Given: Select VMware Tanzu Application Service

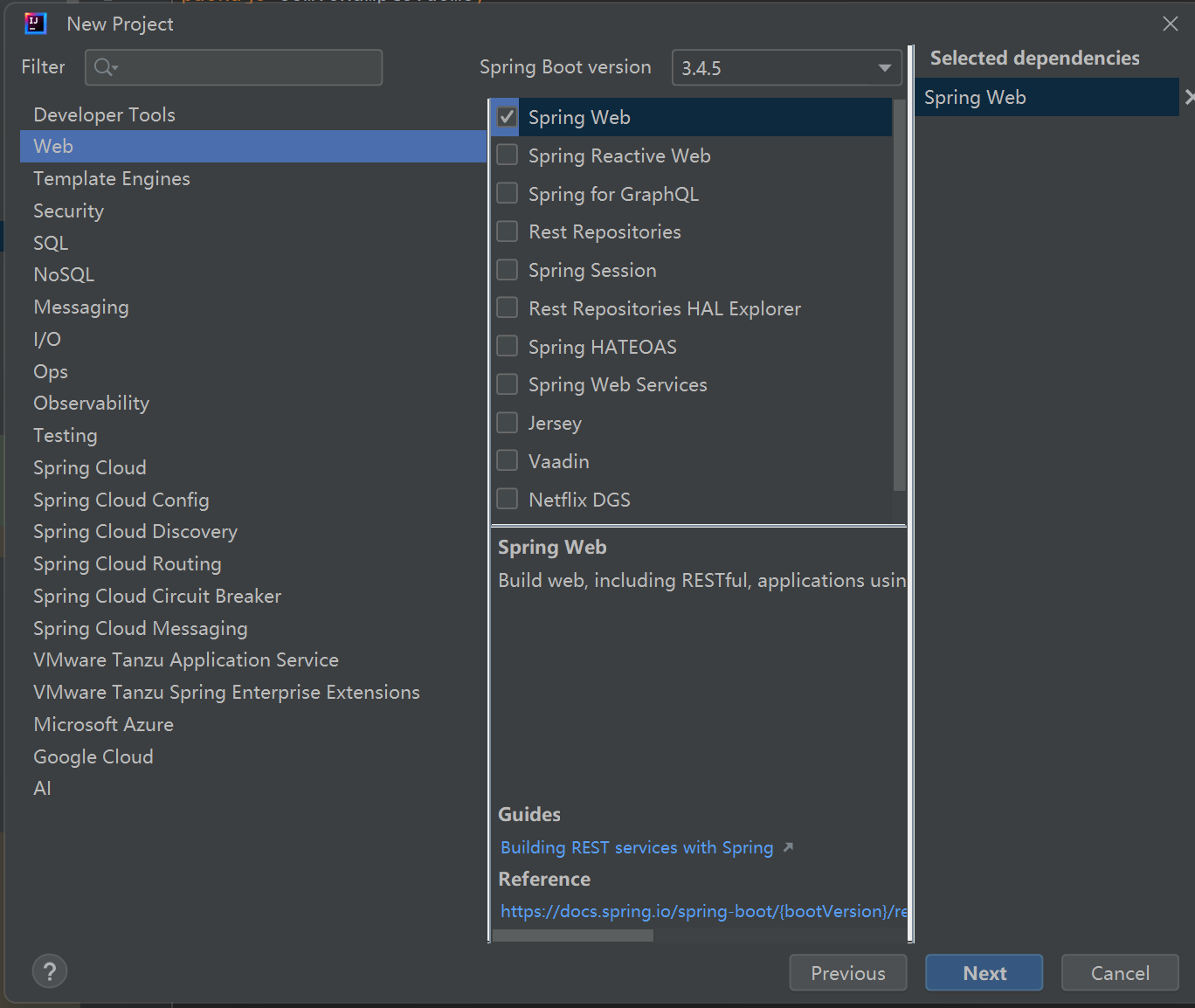Looking at the screenshot, I should (253, 659).
